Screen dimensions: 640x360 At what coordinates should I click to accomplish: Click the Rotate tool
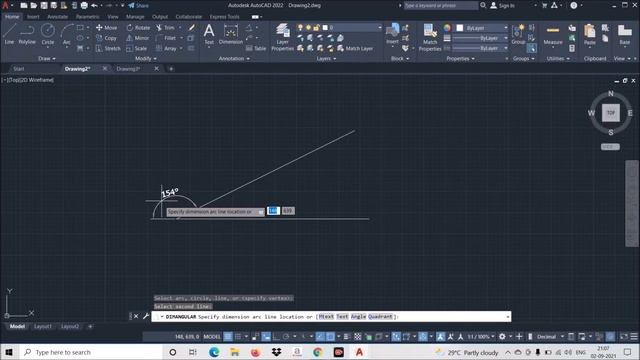(x=138, y=27)
